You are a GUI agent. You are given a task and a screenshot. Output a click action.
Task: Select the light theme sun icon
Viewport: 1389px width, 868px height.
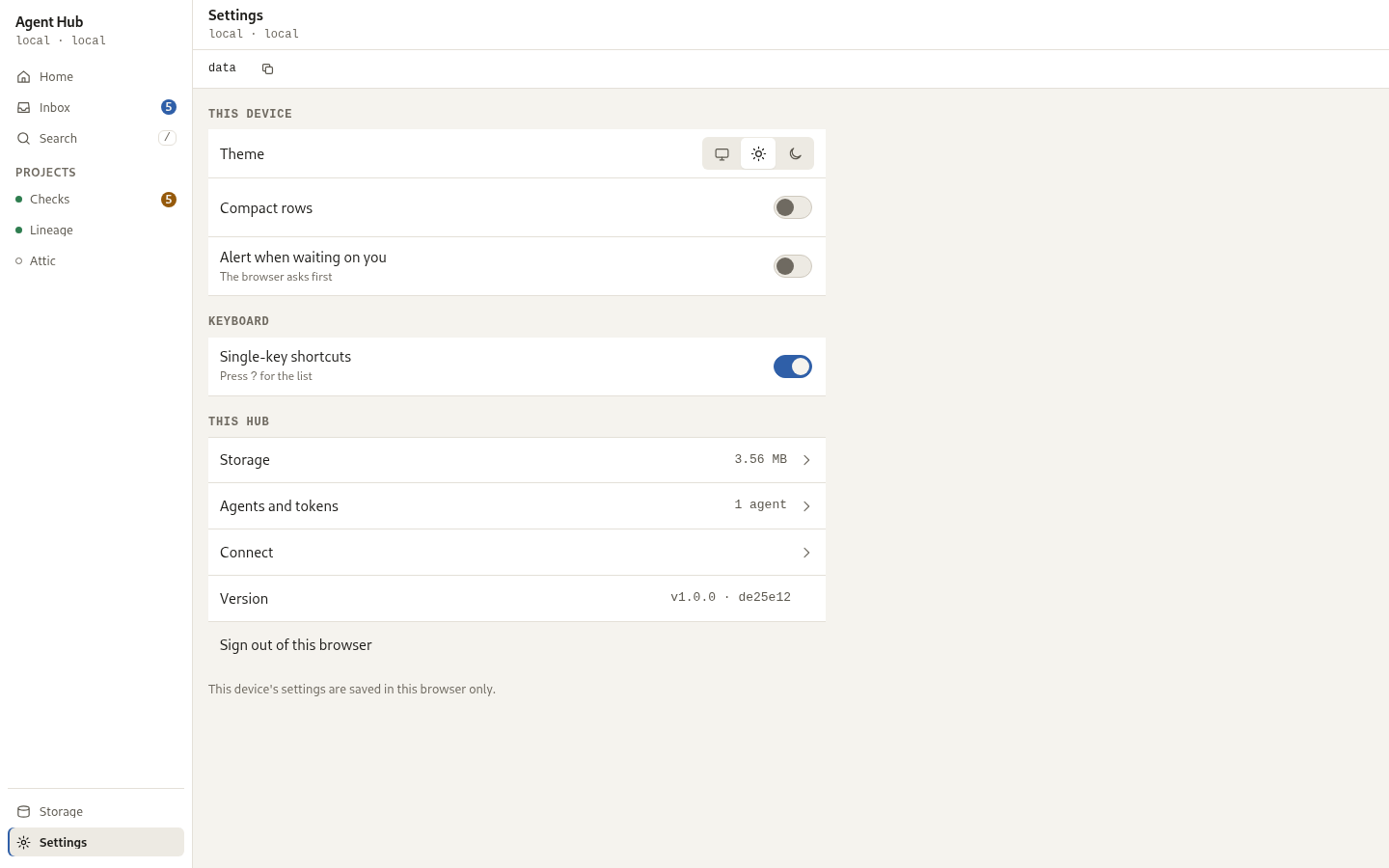tap(758, 153)
